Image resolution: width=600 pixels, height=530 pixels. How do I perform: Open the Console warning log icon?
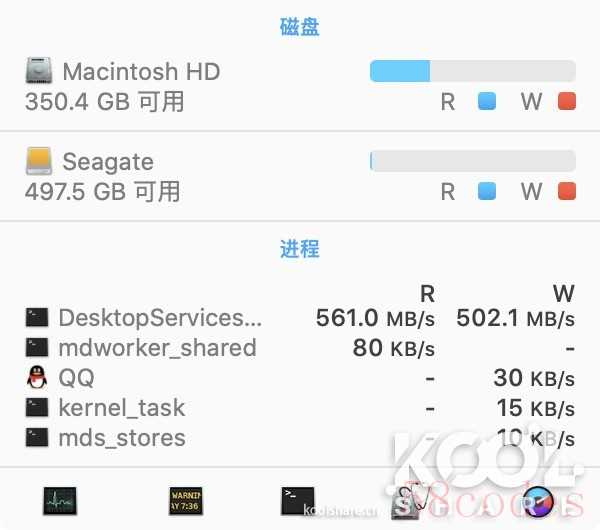tap(186, 501)
